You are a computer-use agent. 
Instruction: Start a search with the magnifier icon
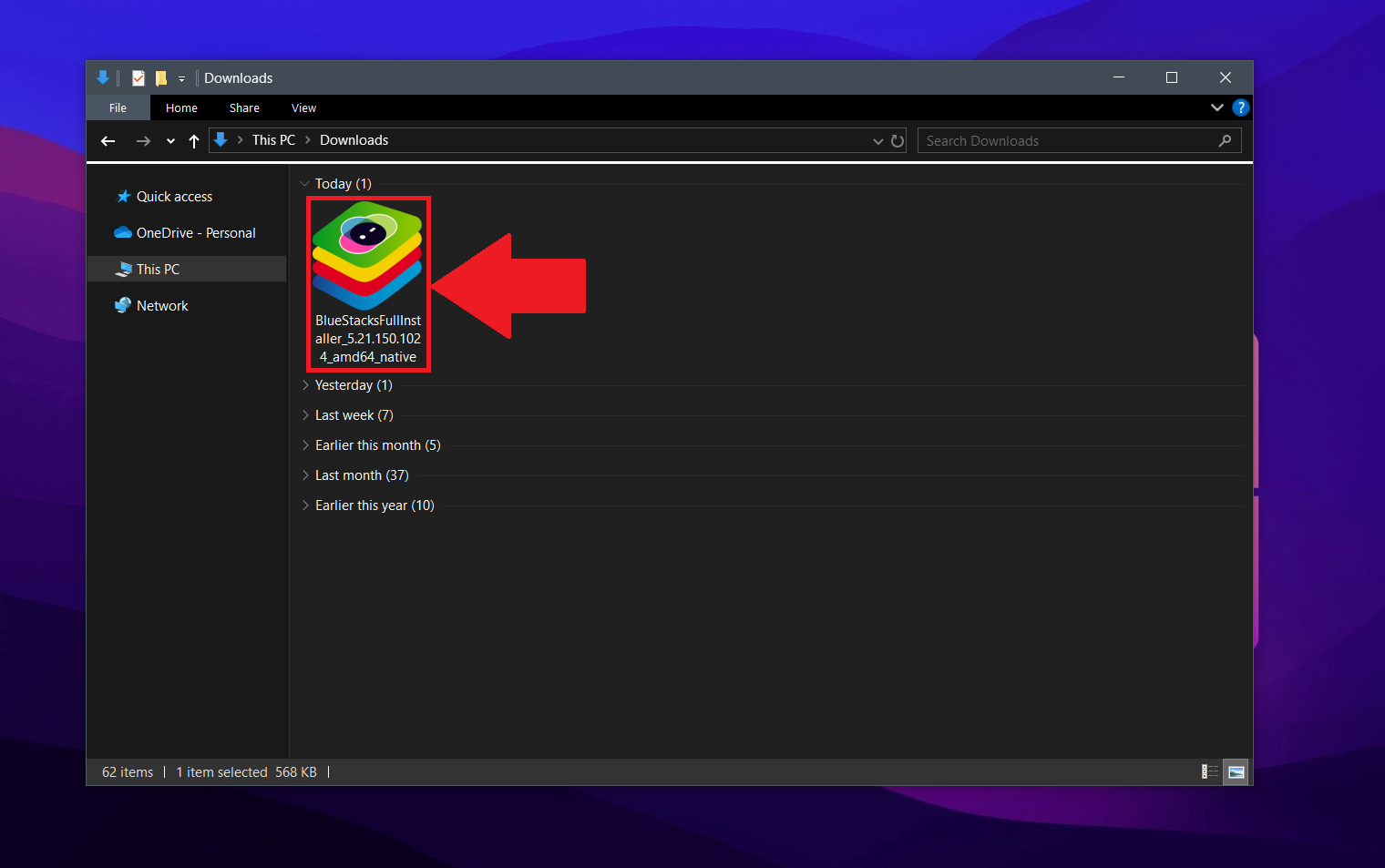point(1226,140)
